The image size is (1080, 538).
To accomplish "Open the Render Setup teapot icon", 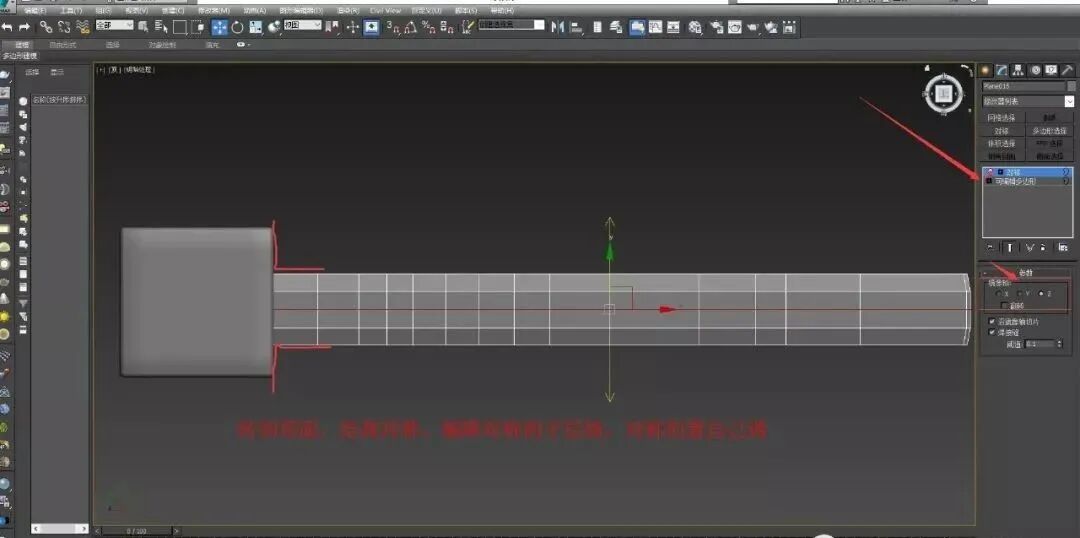I will 717,27.
